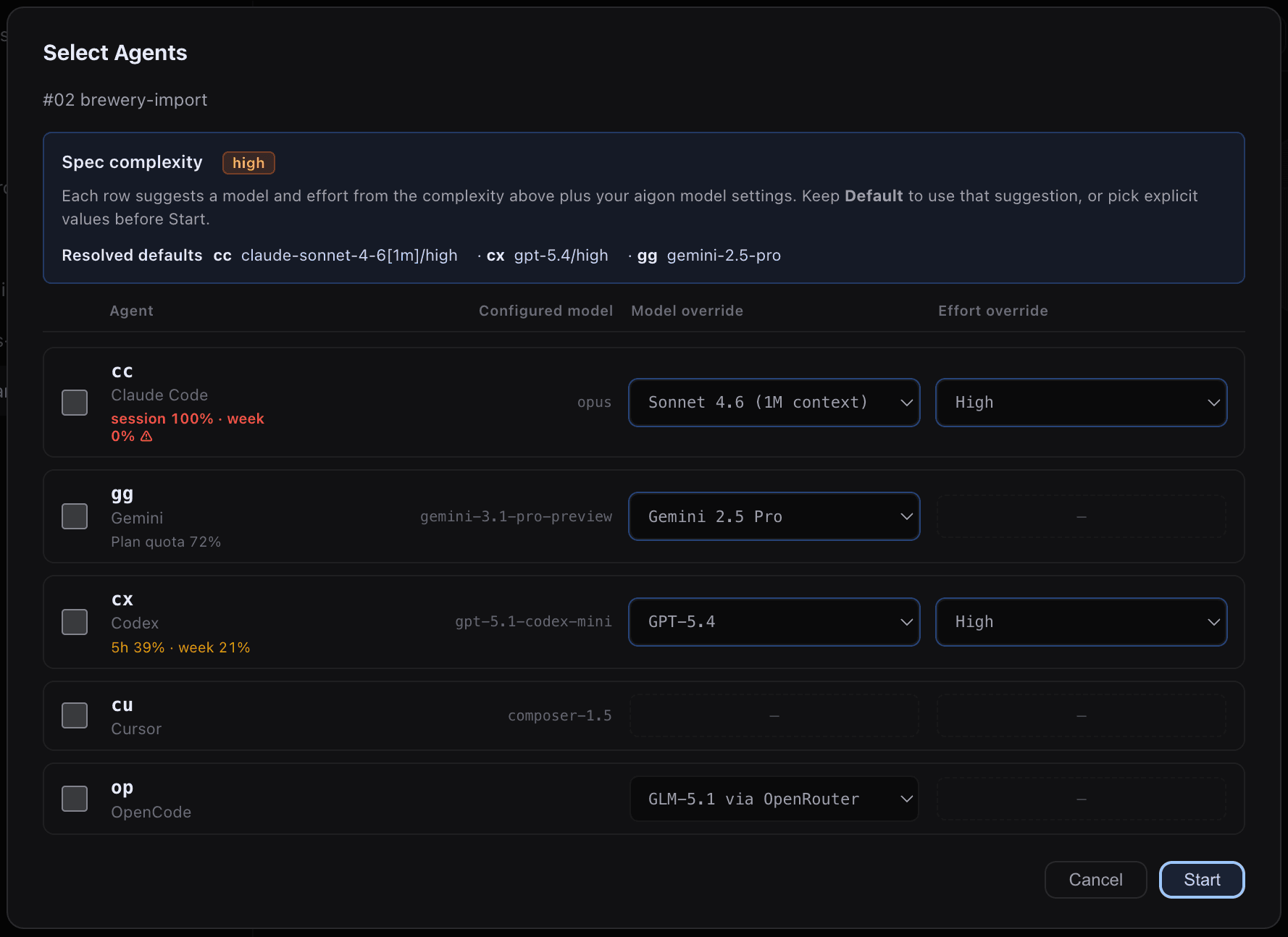Check the gg Gemini agent checkbox
Image resolution: width=1288 pixels, height=937 pixels.
pyautogui.click(x=74, y=516)
